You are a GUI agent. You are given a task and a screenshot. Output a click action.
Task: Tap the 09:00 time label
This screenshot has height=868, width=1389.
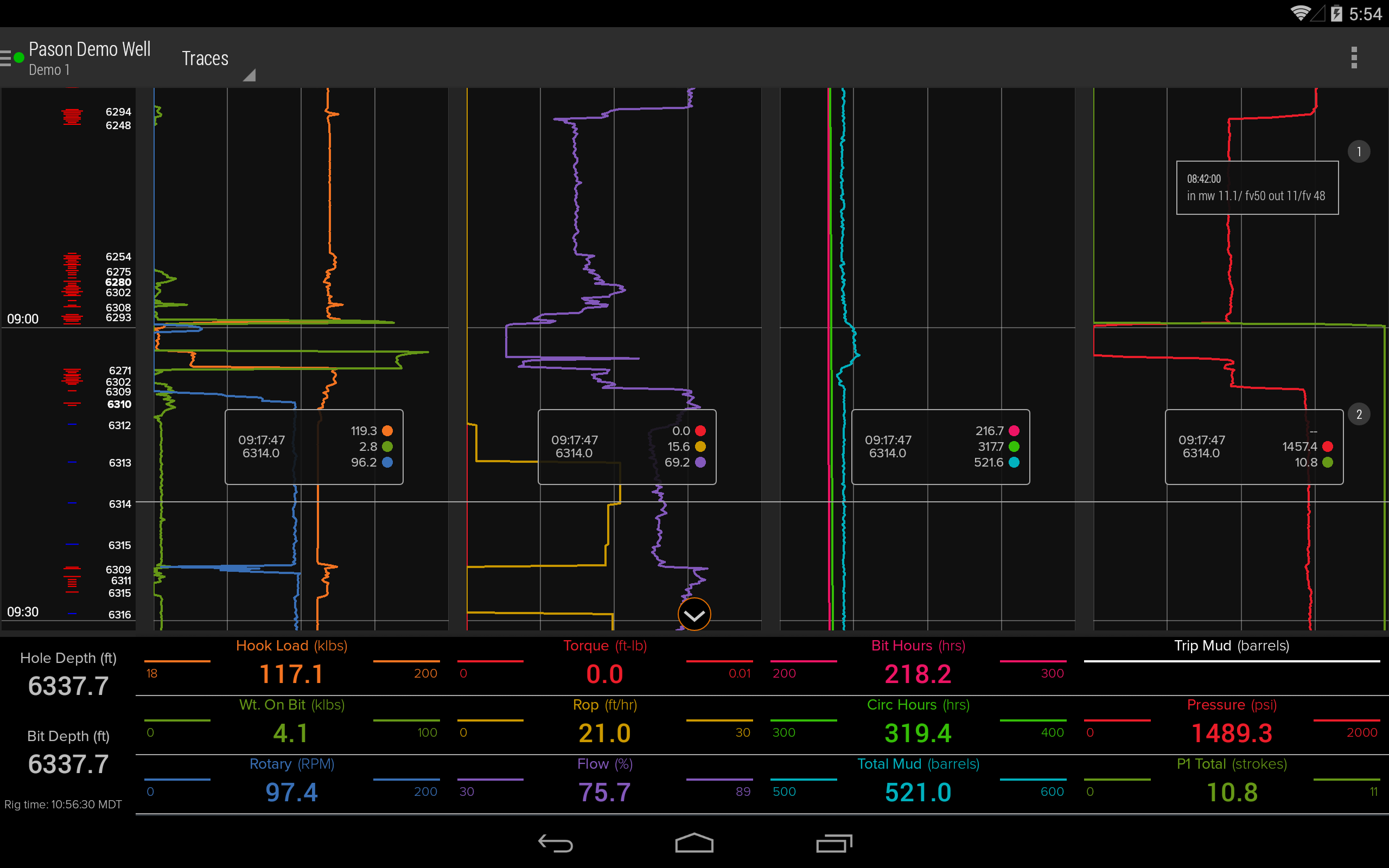23,318
